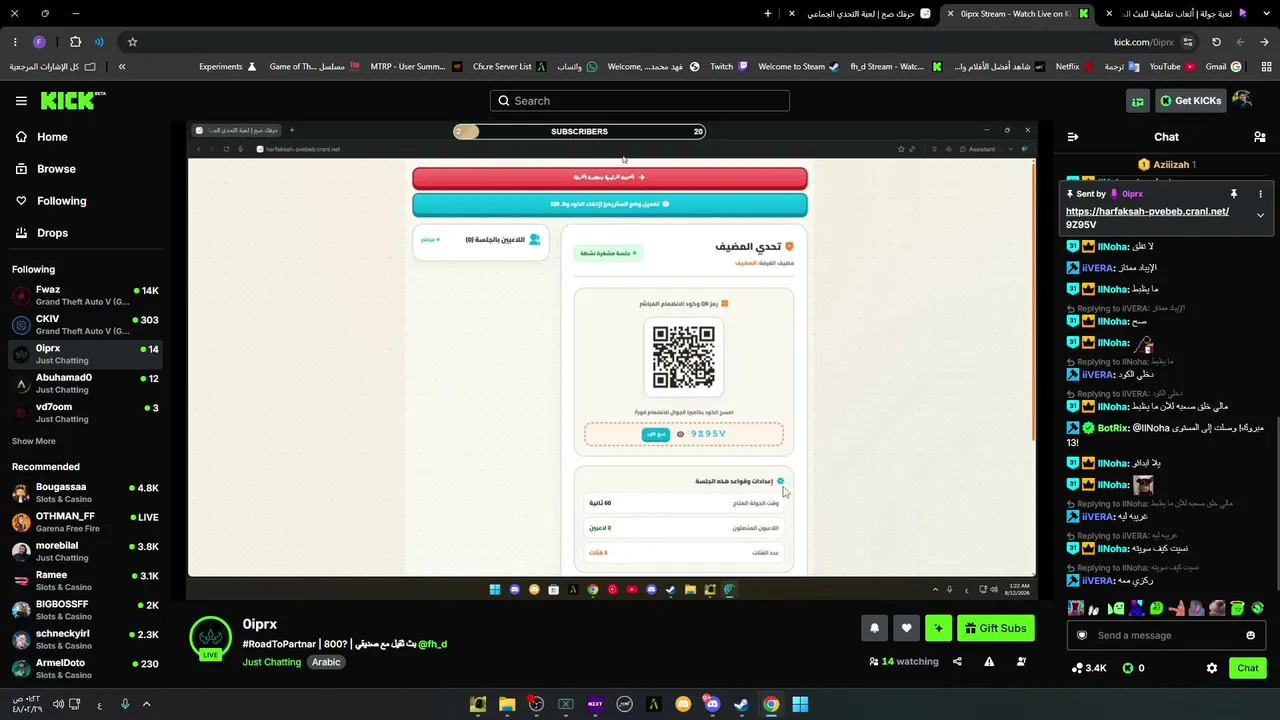Open the user moderation icon next to report

pos(1021,661)
